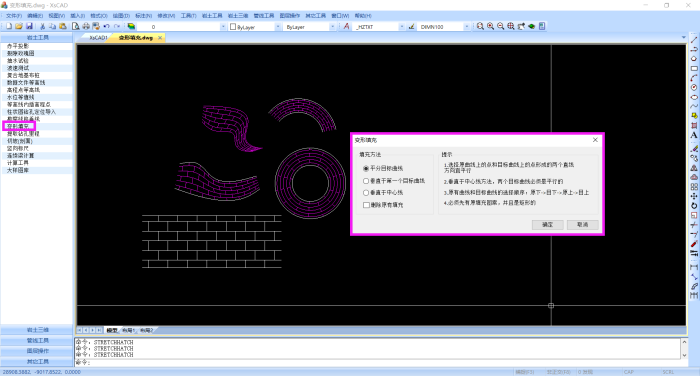Click the Open folder icon

pos(19,27)
